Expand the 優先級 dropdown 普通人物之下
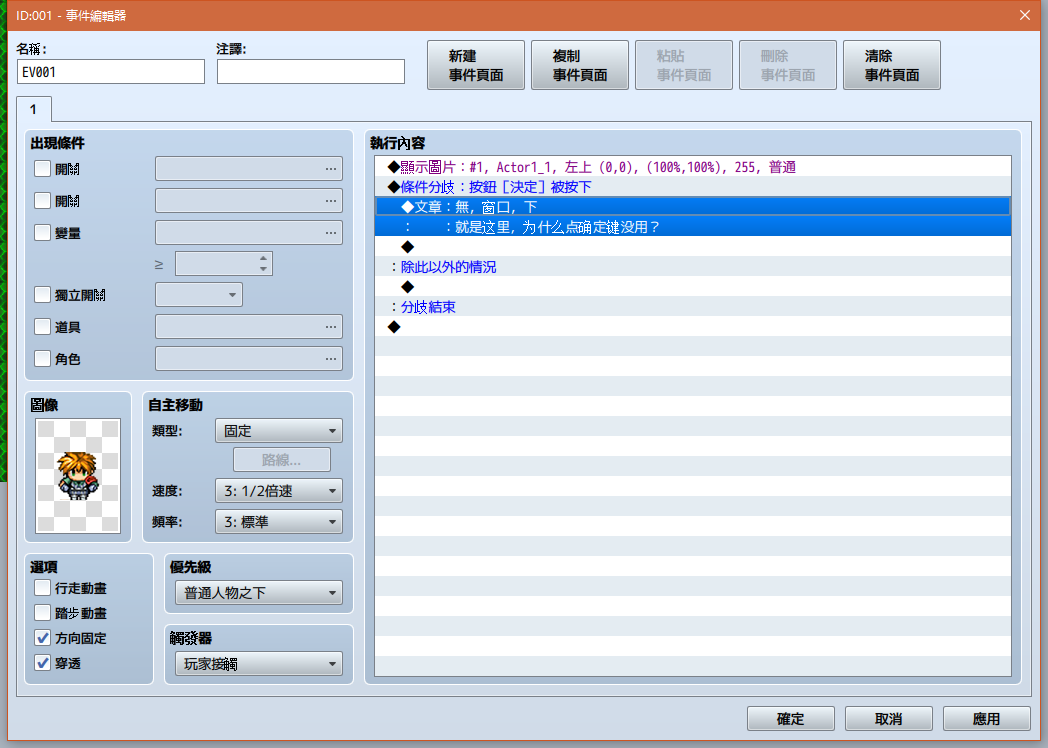The image size is (1048, 748). (259, 593)
